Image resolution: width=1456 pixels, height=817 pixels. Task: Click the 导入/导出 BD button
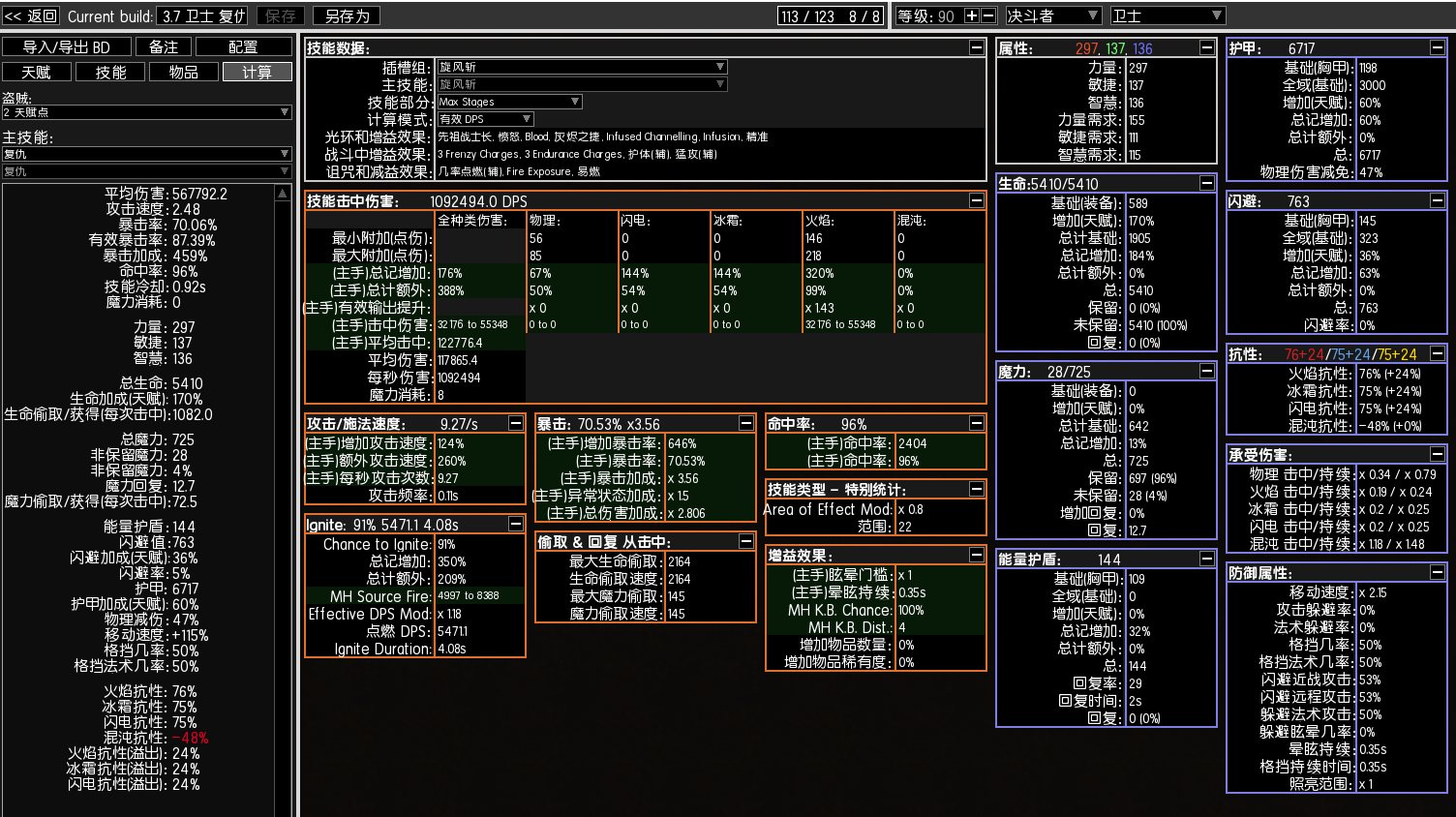[66, 46]
